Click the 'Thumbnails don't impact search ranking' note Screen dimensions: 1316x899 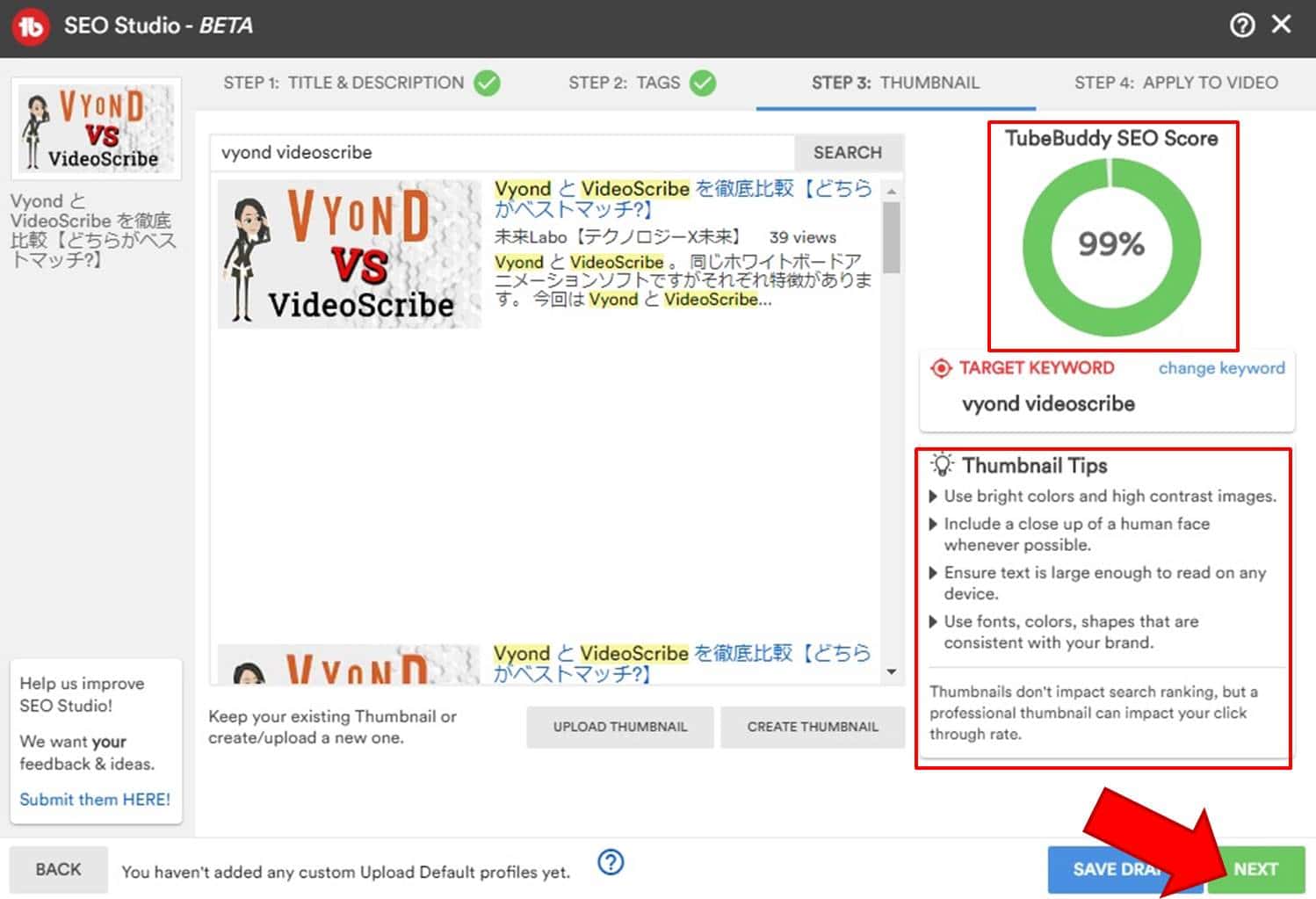click(1094, 713)
